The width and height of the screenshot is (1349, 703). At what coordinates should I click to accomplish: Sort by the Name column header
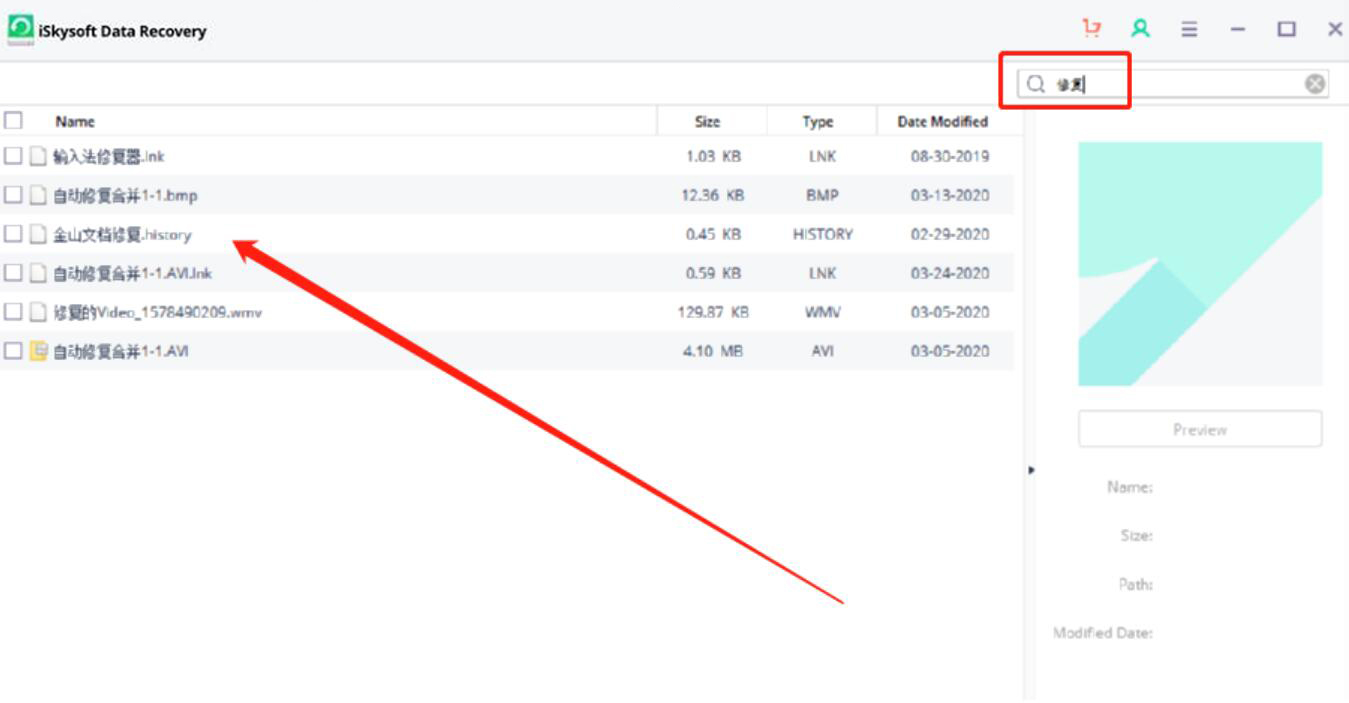75,122
